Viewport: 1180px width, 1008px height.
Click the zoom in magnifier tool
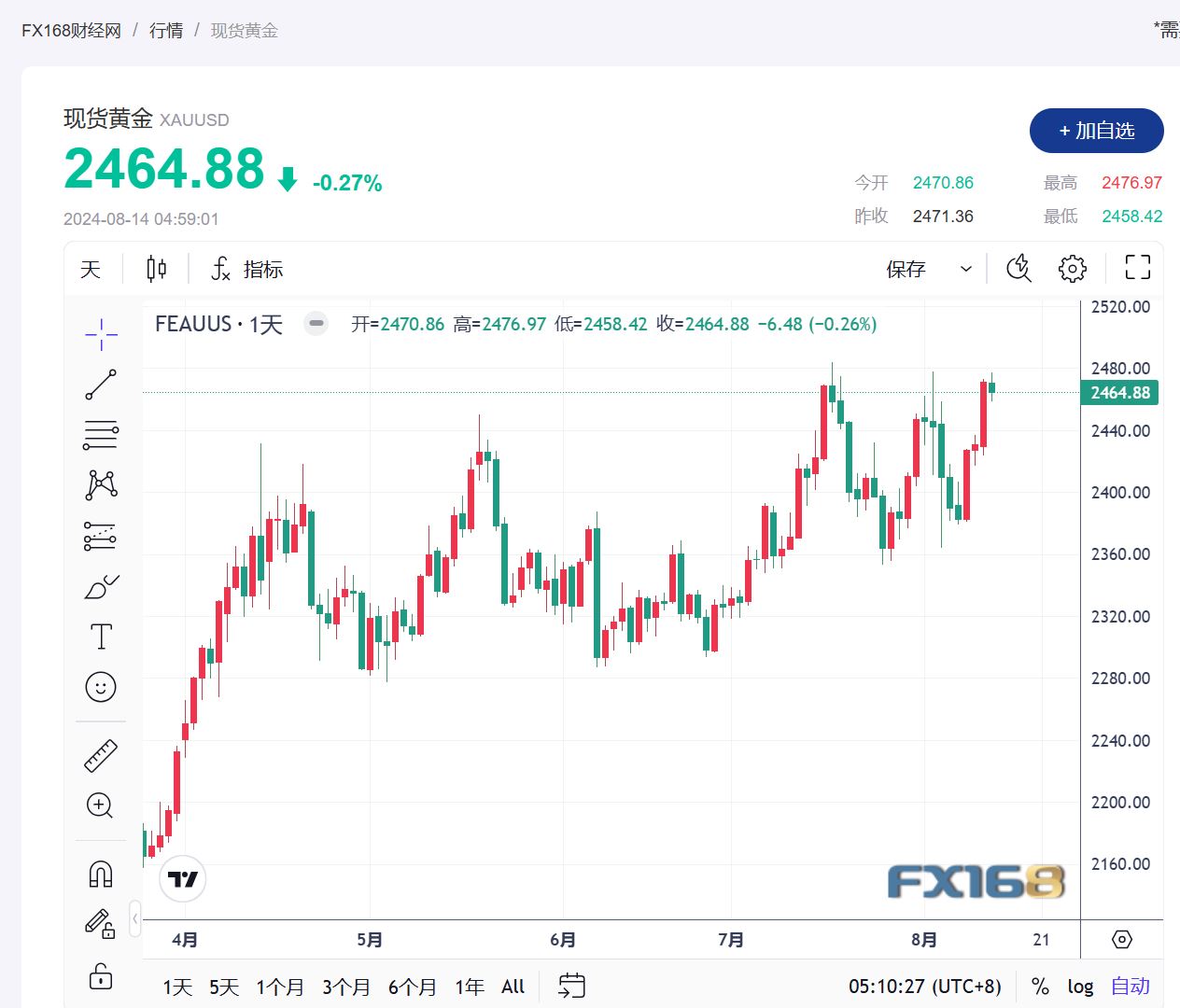(101, 805)
